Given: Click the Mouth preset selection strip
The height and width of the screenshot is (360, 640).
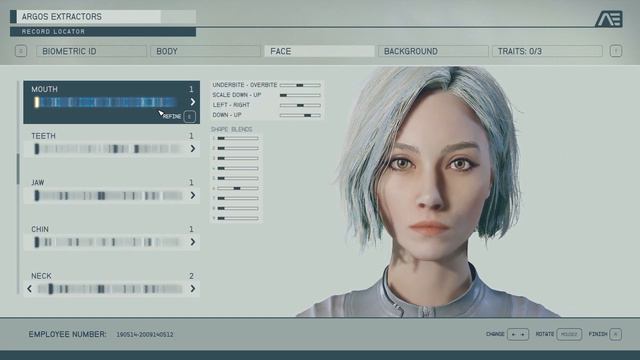Looking at the screenshot, I should tap(106, 102).
